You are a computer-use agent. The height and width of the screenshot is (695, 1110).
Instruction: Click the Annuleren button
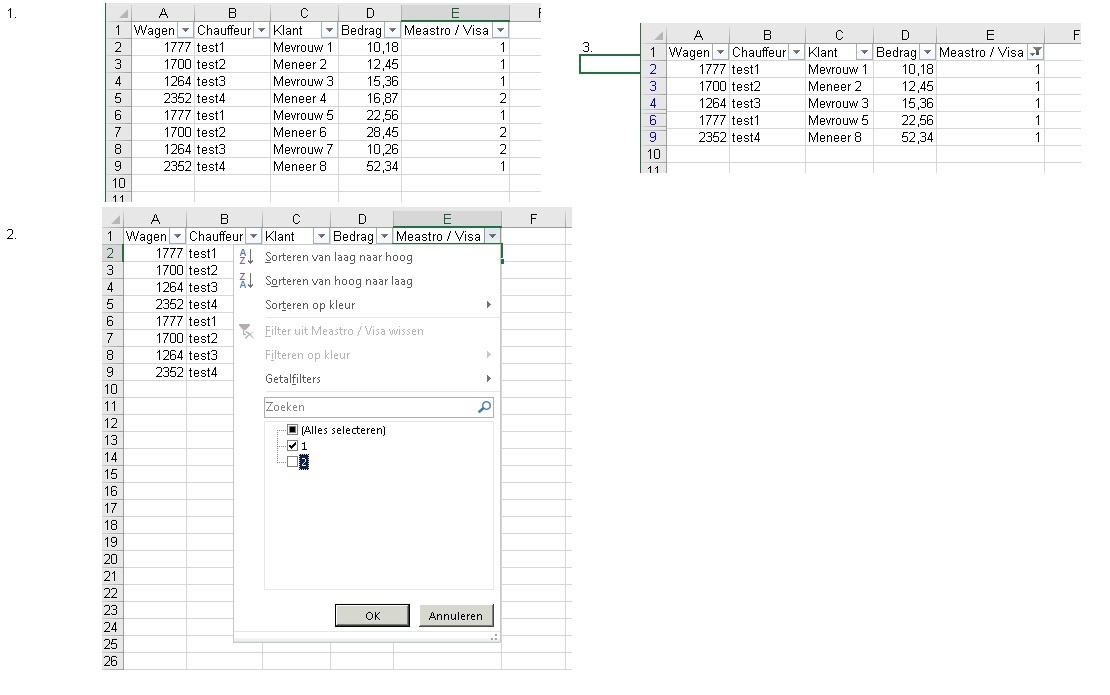(x=456, y=616)
